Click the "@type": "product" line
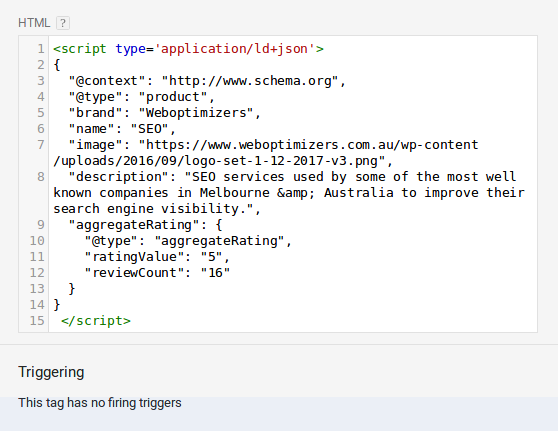Screen dimensions: 558x431 (x=142, y=97)
